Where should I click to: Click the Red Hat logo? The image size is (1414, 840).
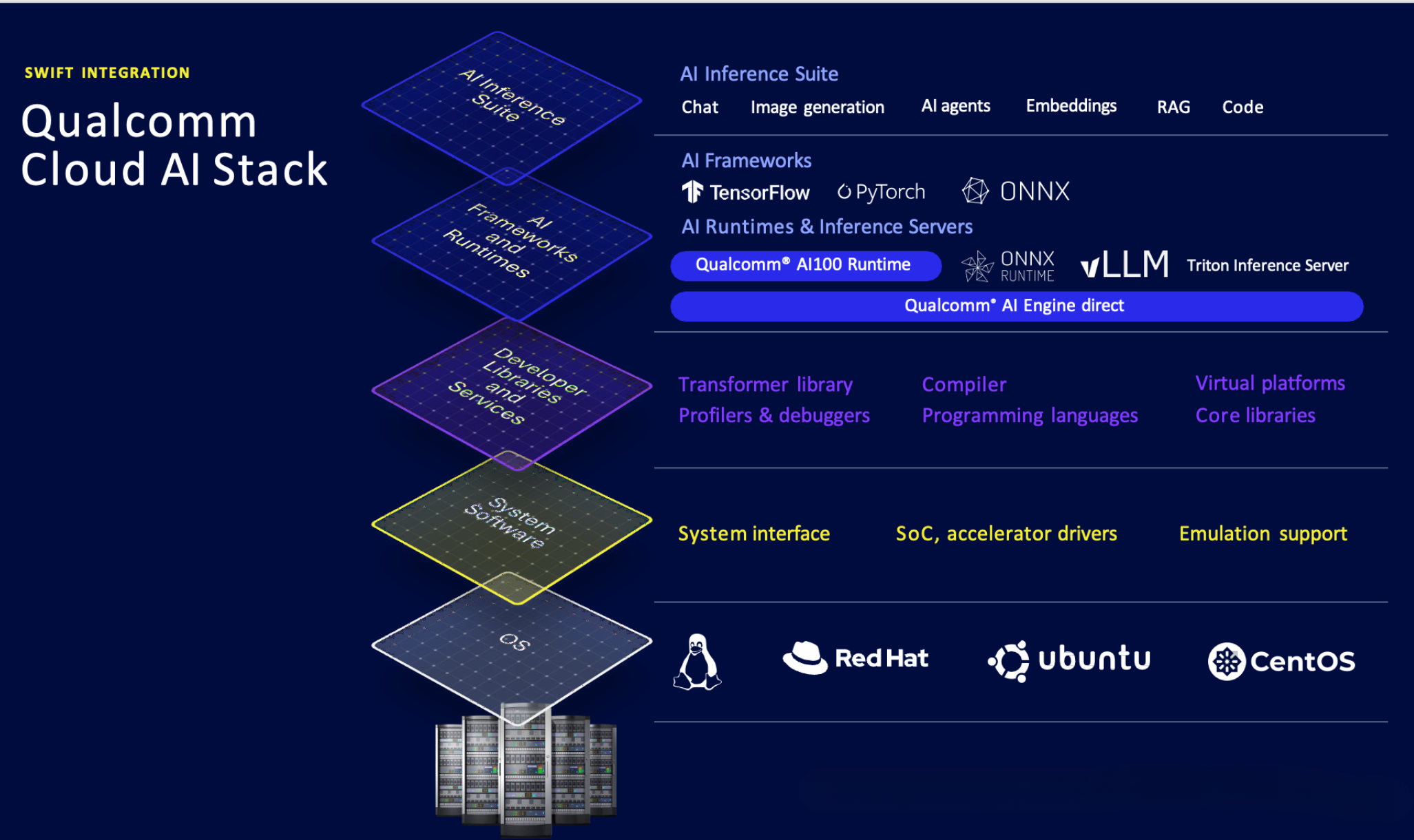pos(855,658)
